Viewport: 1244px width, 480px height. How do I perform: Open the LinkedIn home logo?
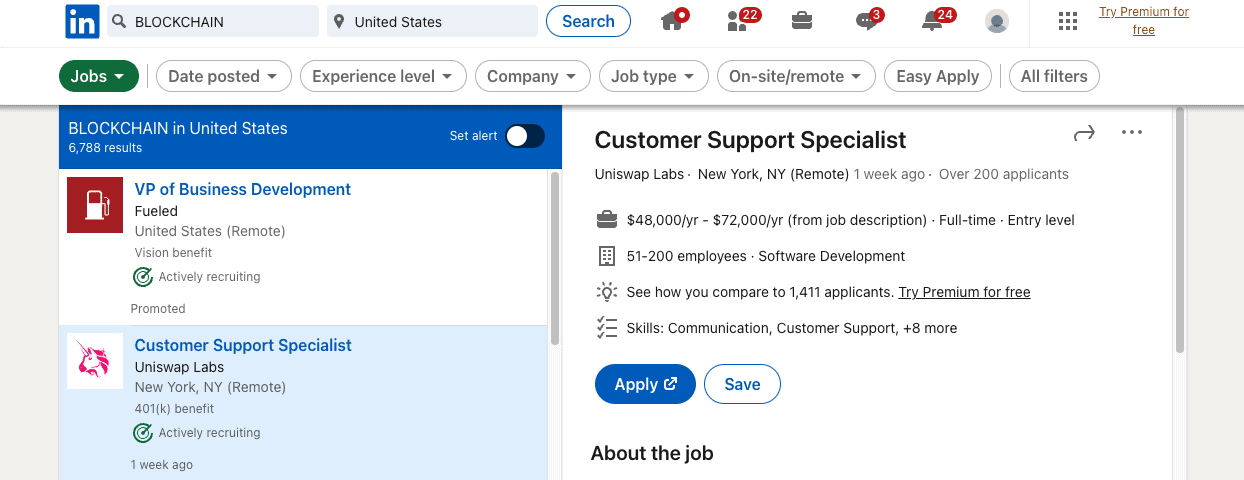(x=82, y=21)
